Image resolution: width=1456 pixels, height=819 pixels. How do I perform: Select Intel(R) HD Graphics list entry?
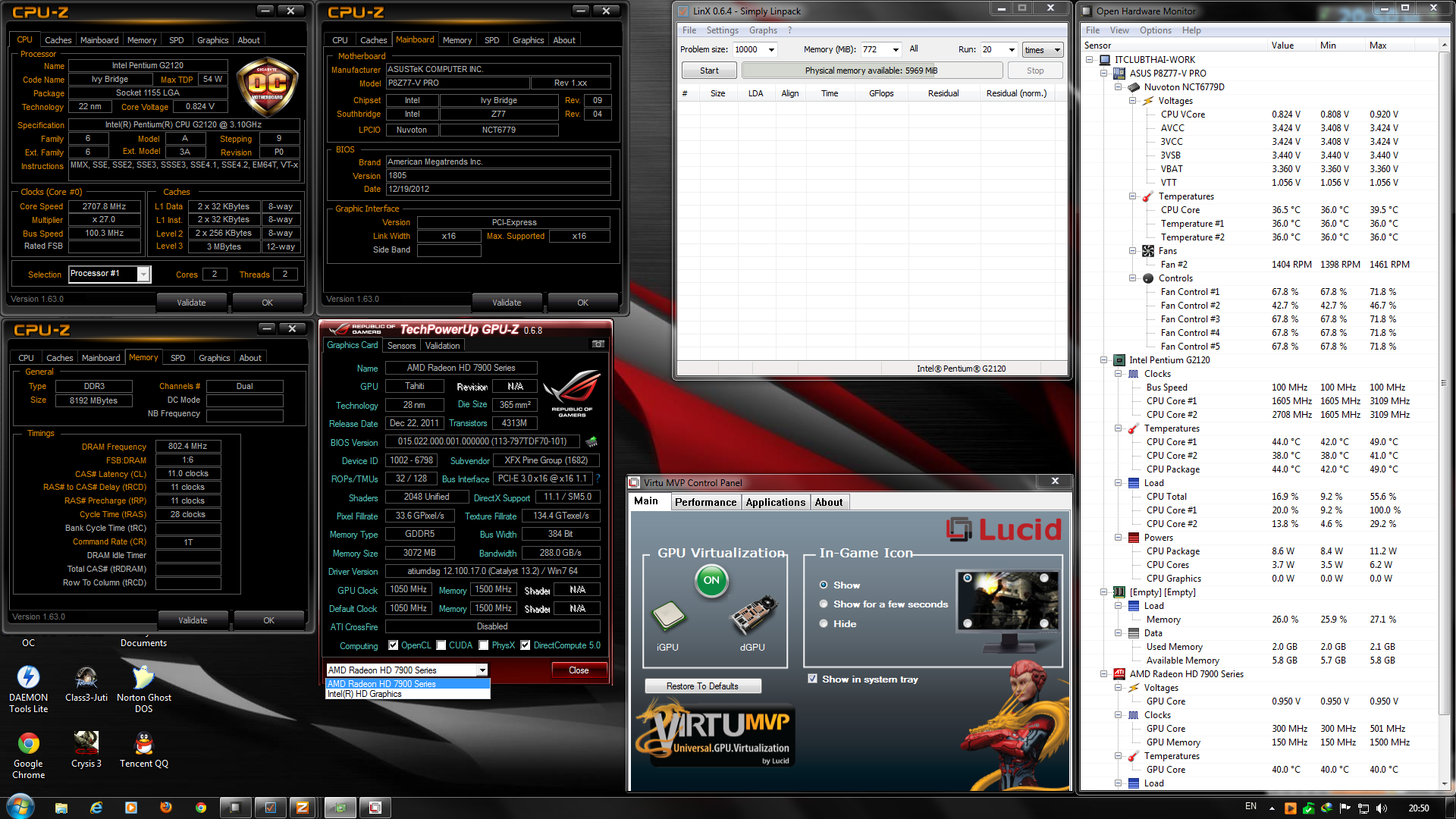point(365,694)
